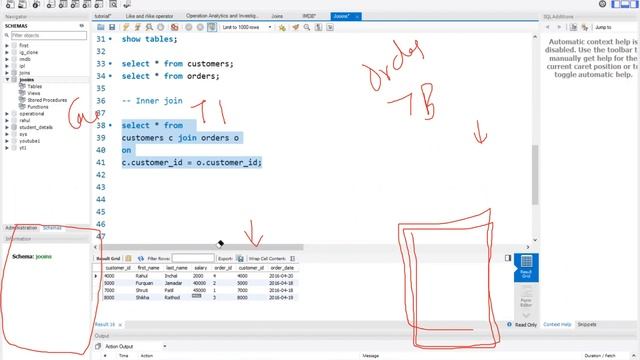
Task: Switch to the IMDB query tab
Action: click(x=309, y=16)
